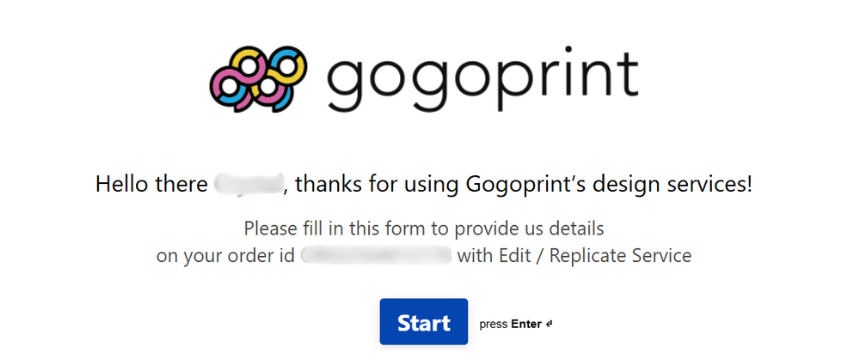847x363 pixels.
Task: Click 'provide us details' text
Action: (x=529, y=228)
